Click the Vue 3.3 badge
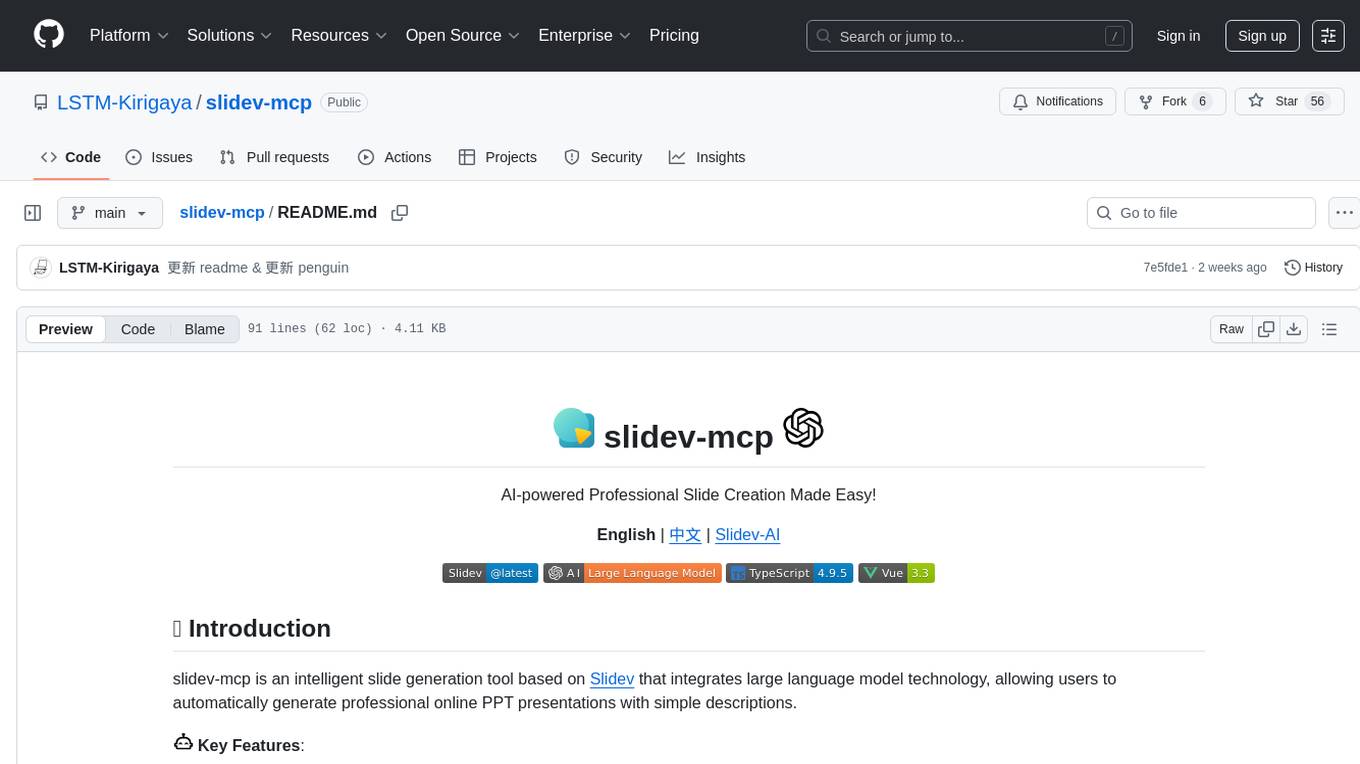This screenshot has width=1360, height=764. tap(896, 573)
